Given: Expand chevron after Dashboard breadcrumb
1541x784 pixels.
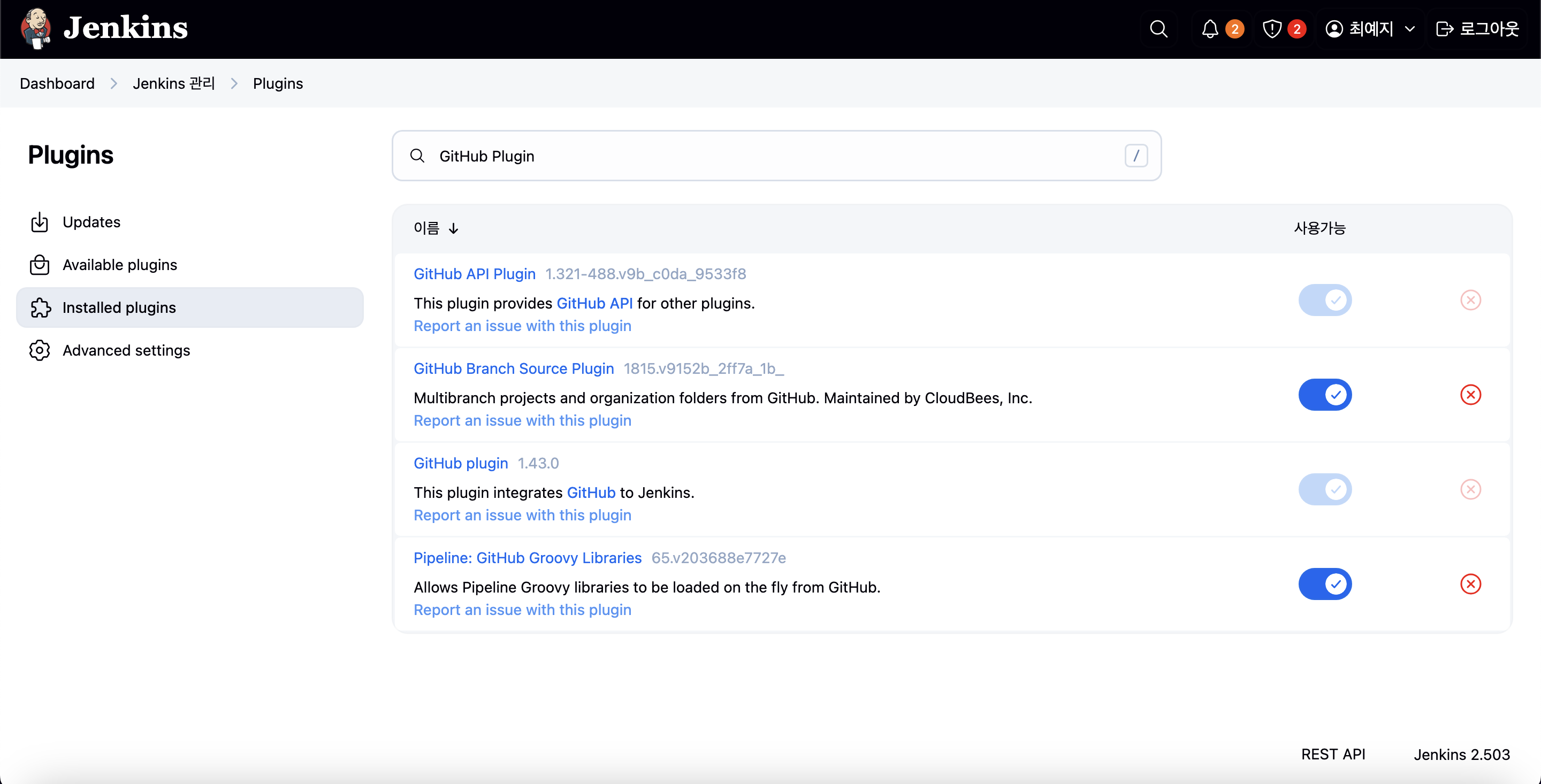Looking at the screenshot, I should pos(113,83).
